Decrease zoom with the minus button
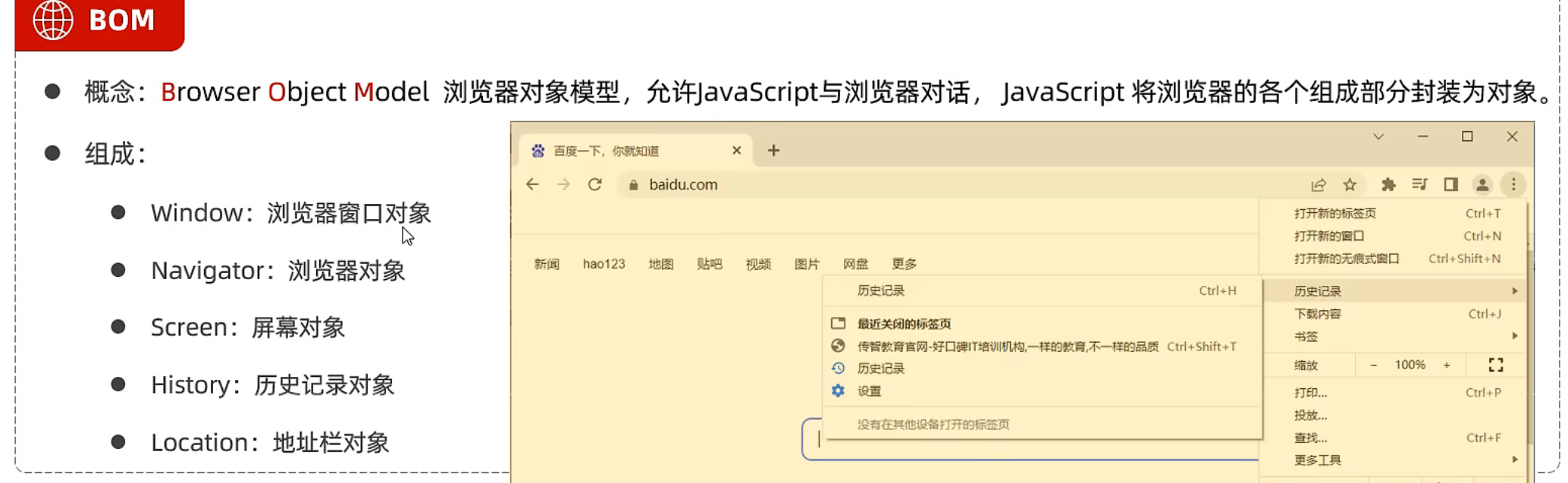Screen dimensions: 1568x483 click(1373, 365)
